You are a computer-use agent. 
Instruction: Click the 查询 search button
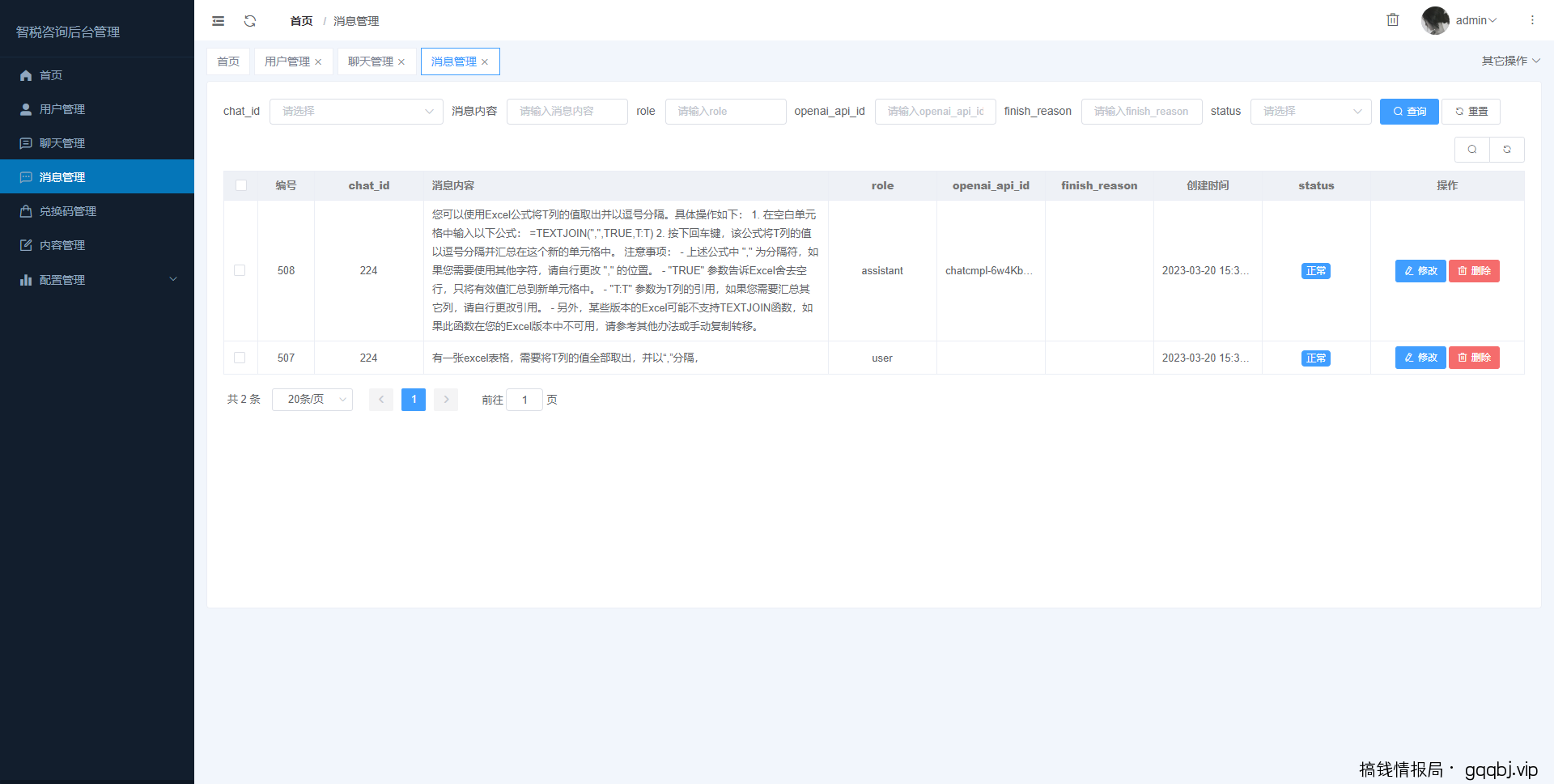point(1408,111)
